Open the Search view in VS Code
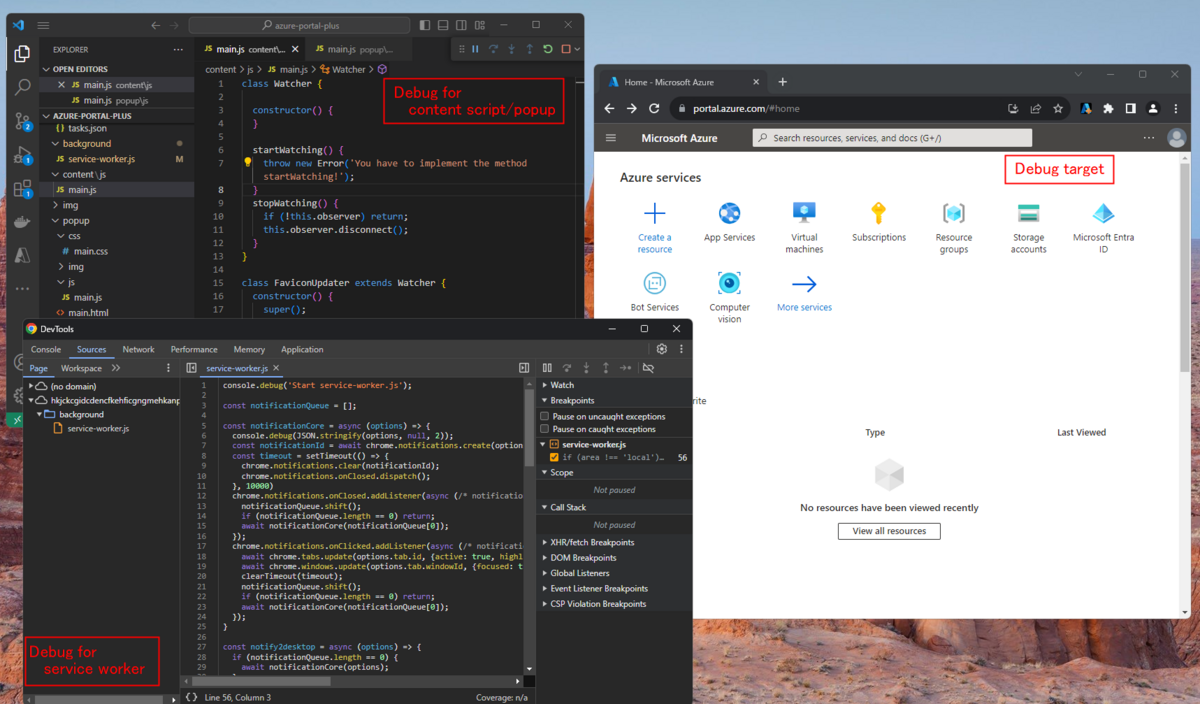1200x704 pixels. (x=22, y=88)
